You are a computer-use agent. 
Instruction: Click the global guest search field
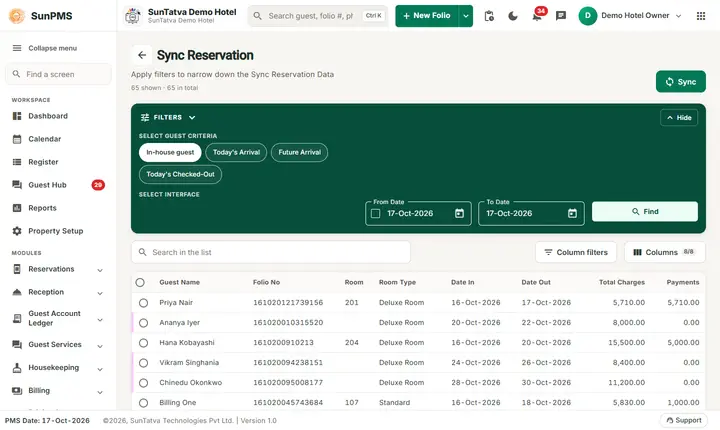318,16
